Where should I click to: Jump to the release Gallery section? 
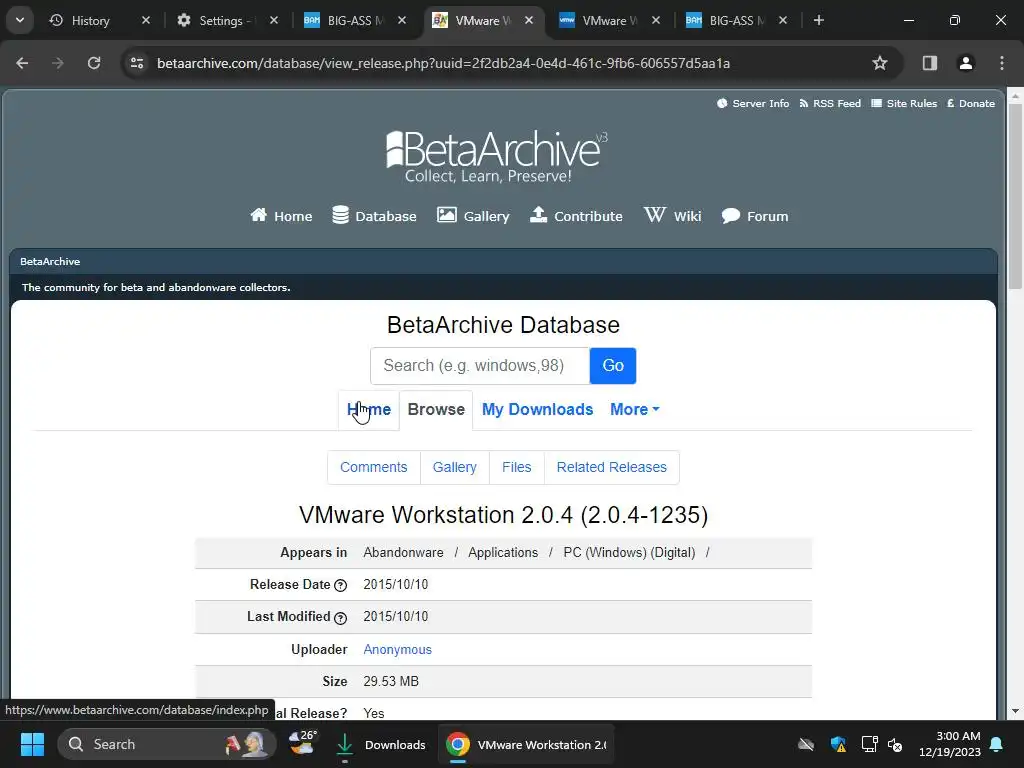(455, 468)
